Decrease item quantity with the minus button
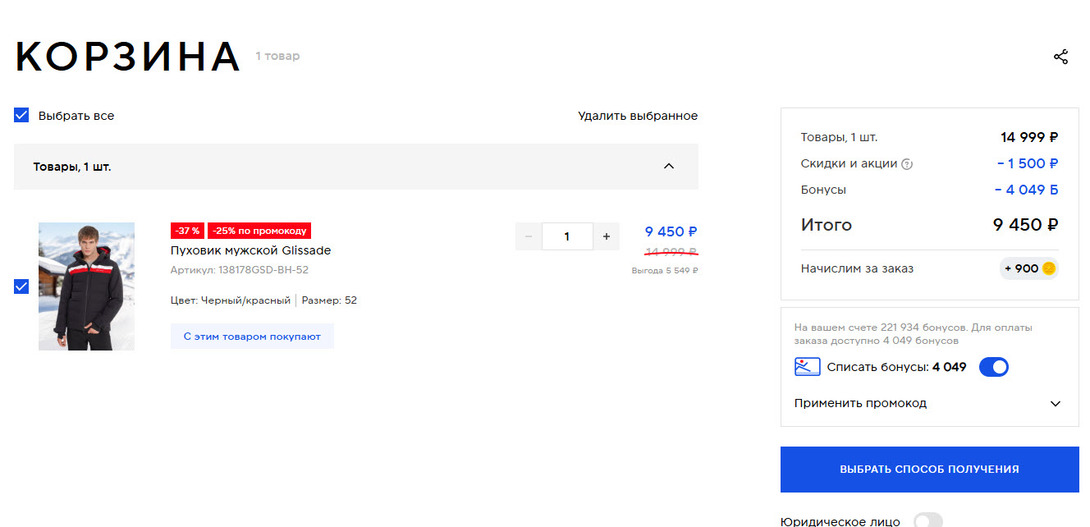 click(528, 237)
